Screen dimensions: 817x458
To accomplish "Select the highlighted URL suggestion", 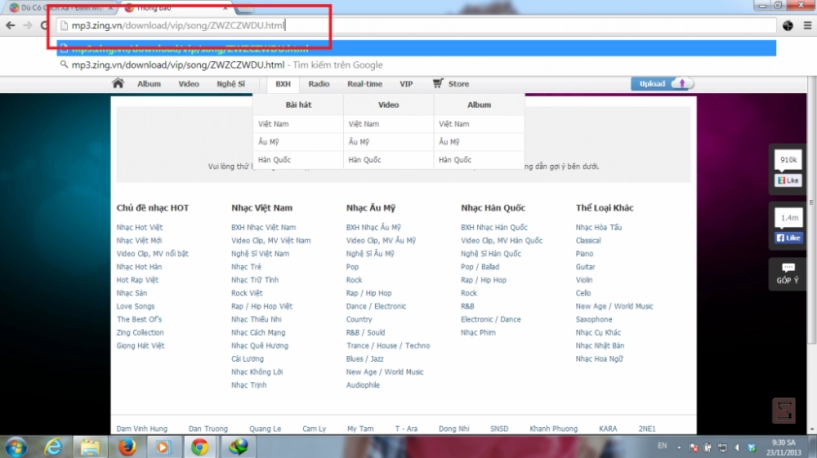I will pos(417,48).
